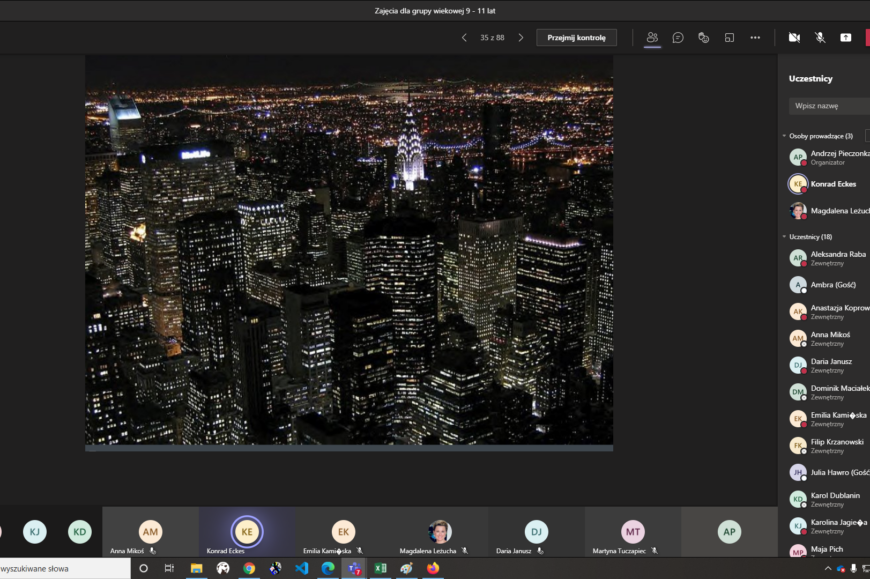Open the meeting chat icon
The height and width of the screenshot is (579, 870).
(677, 38)
